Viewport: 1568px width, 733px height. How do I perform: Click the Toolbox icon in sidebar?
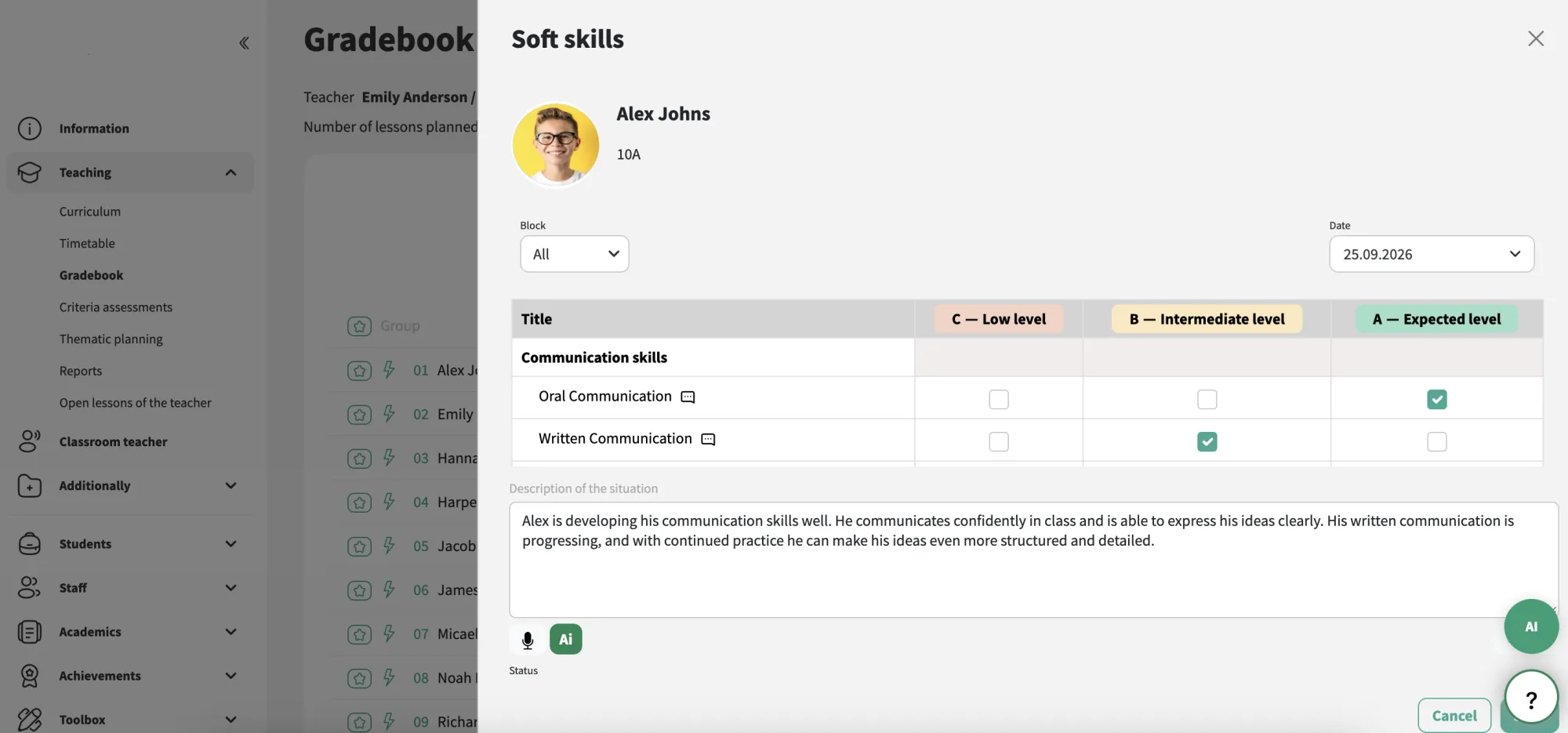click(x=29, y=719)
